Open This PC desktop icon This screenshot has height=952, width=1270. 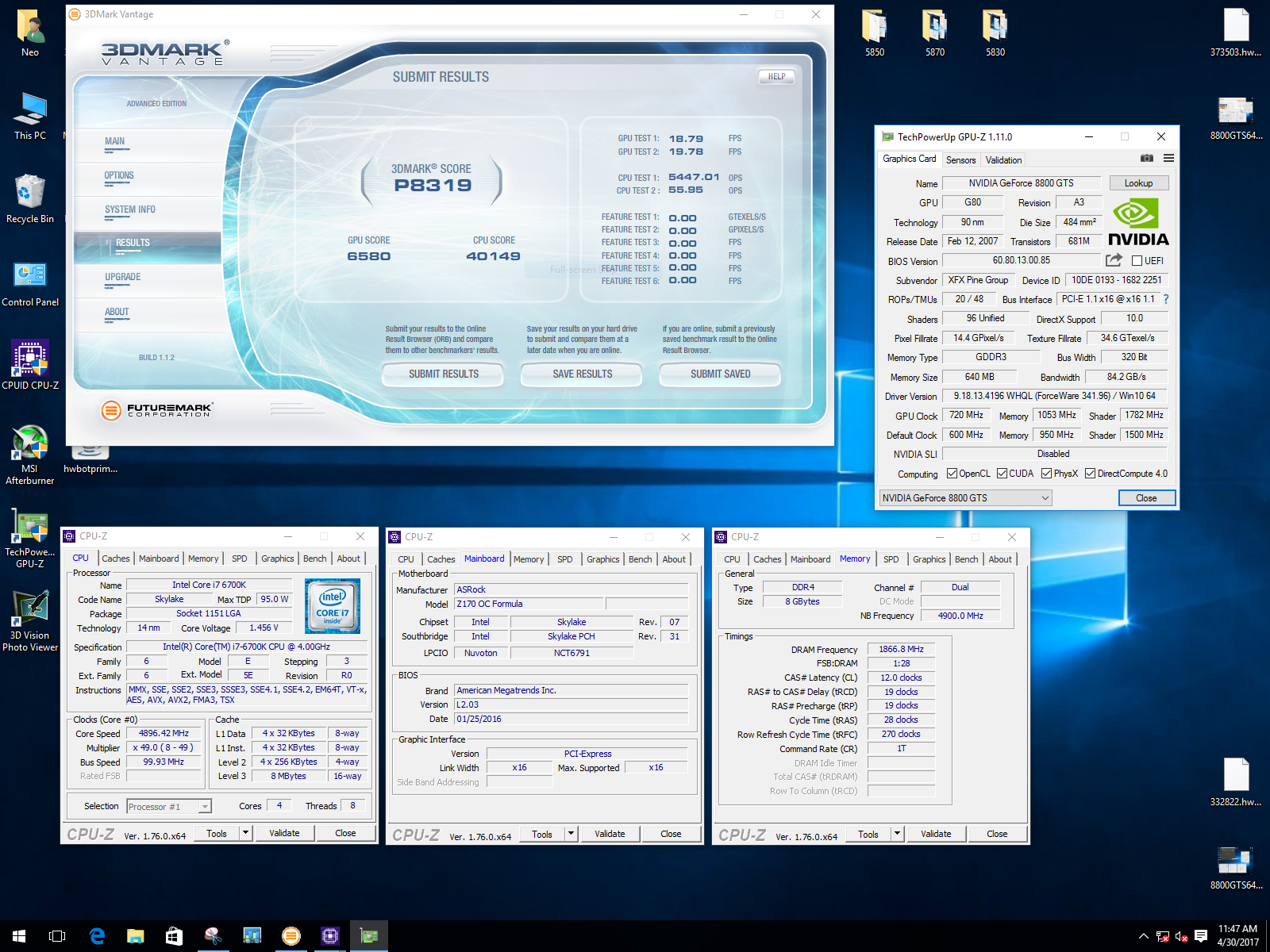click(x=30, y=116)
